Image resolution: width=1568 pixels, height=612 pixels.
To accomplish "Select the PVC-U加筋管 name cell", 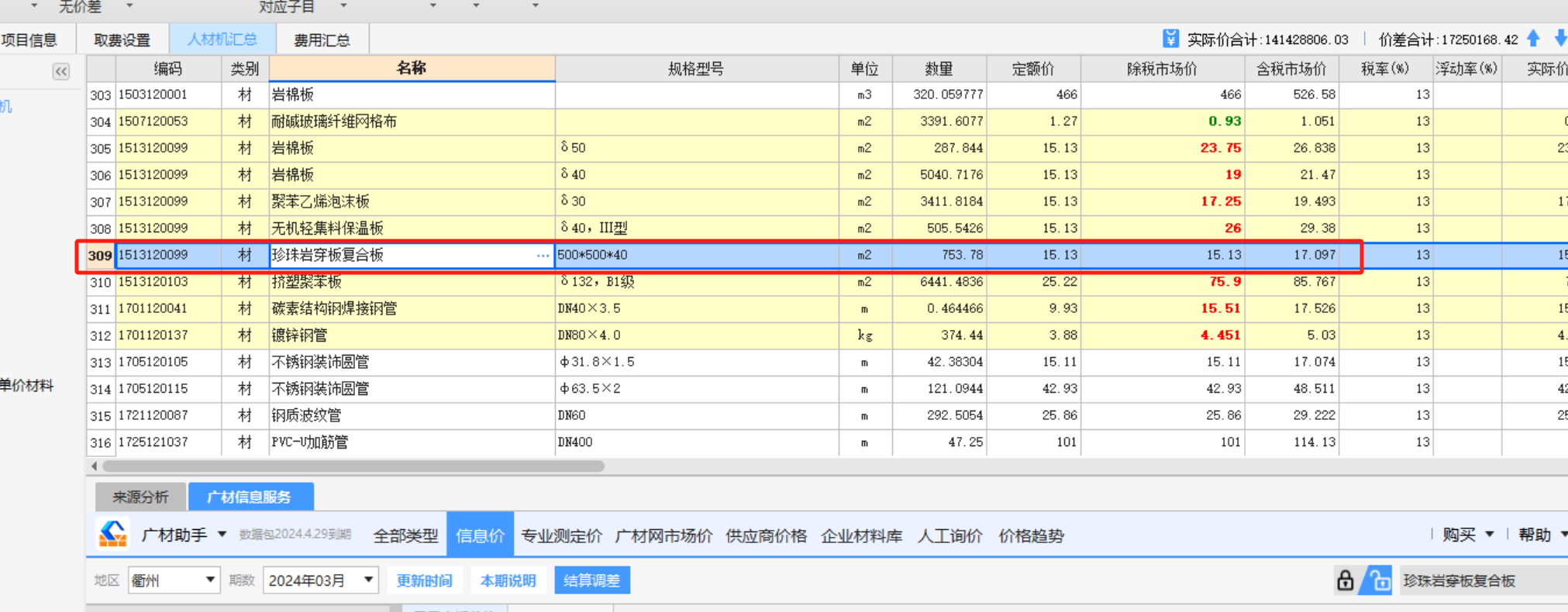I will pos(412,442).
